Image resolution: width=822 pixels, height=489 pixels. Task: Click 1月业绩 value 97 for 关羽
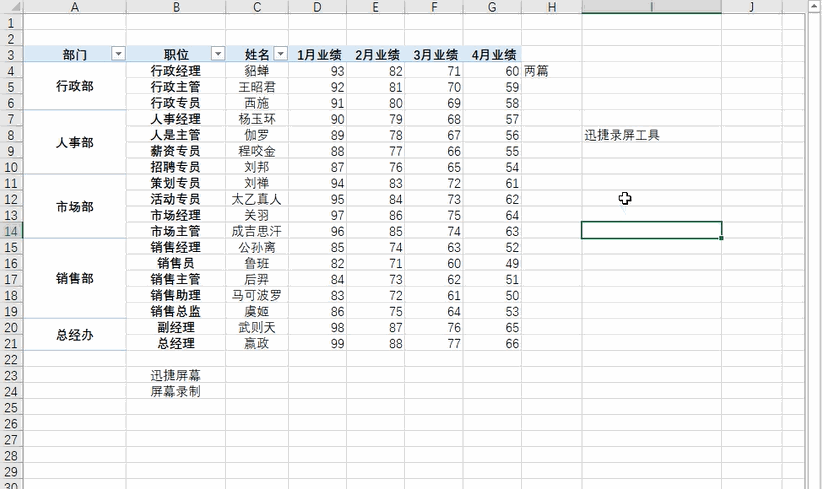point(317,215)
